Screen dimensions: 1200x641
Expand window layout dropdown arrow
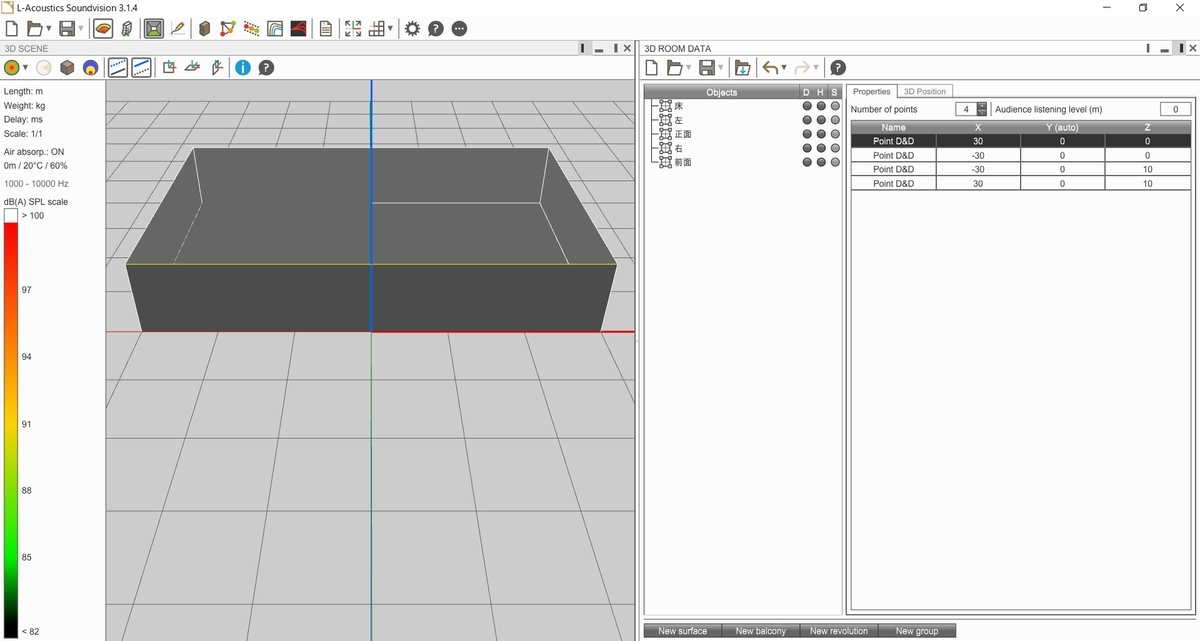pyautogui.click(x=391, y=29)
